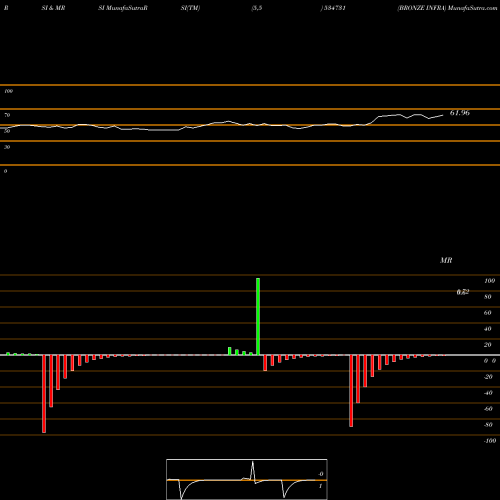Click the MR axis -40 label
The image size is (500, 500).
pyautogui.click(x=488, y=393)
